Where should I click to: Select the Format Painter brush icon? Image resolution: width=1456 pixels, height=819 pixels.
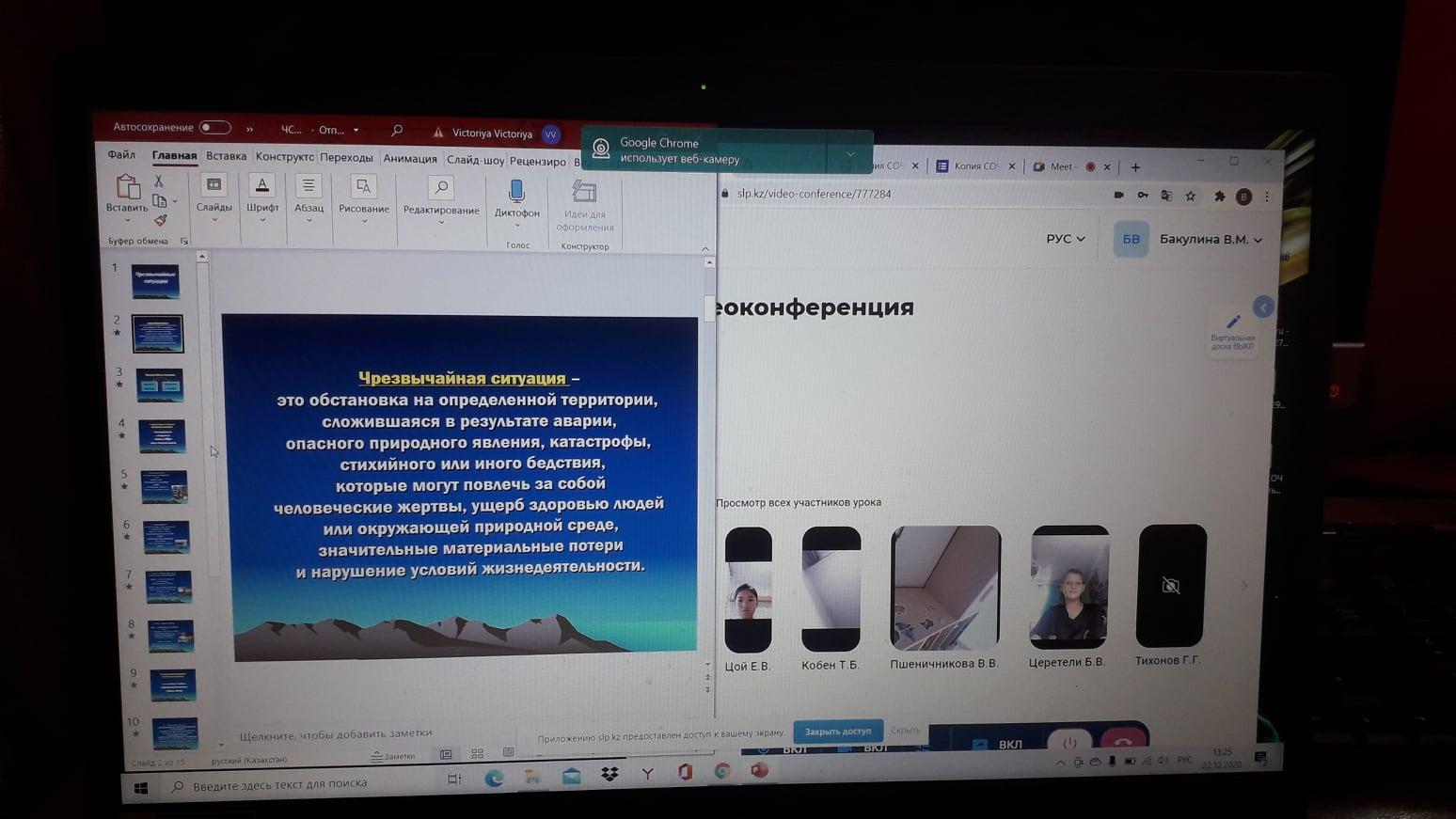pyautogui.click(x=161, y=220)
